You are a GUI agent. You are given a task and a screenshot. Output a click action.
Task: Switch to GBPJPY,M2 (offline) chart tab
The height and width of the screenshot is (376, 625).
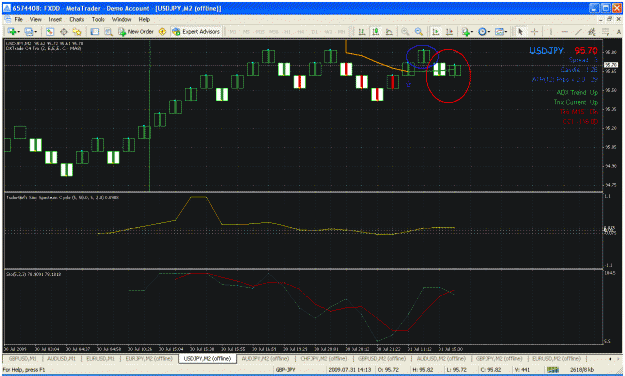(x=499, y=358)
